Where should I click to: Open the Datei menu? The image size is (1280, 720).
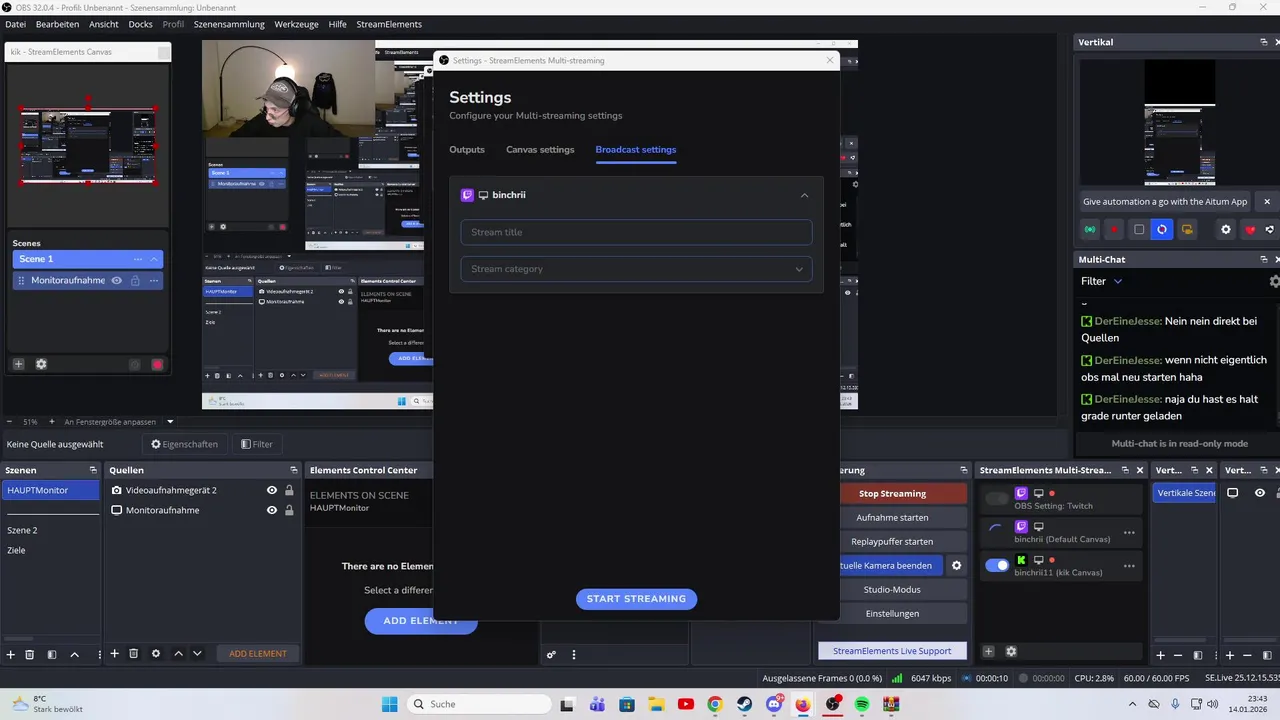tap(16, 24)
